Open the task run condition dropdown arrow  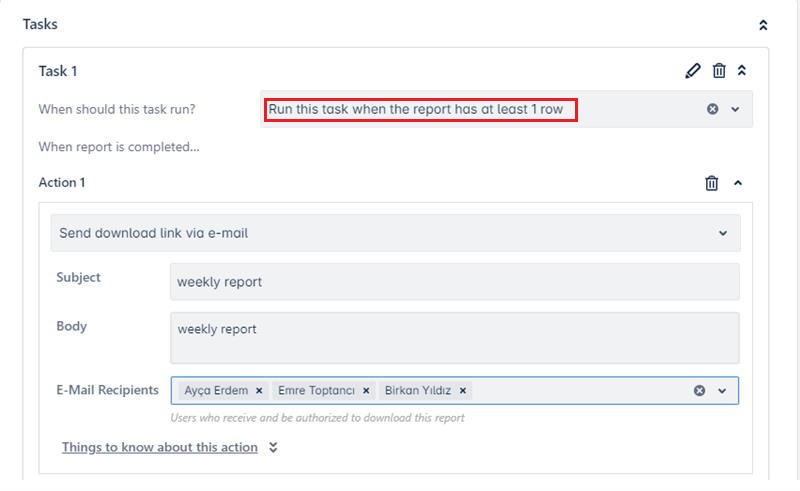[x=735, y=109]
